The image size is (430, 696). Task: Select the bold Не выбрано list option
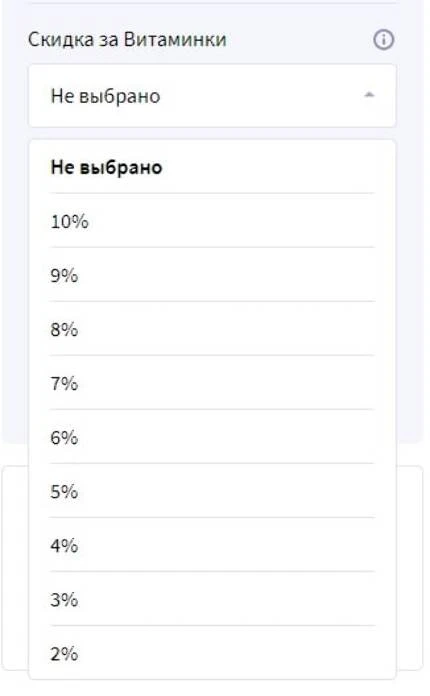coord(212,168)
